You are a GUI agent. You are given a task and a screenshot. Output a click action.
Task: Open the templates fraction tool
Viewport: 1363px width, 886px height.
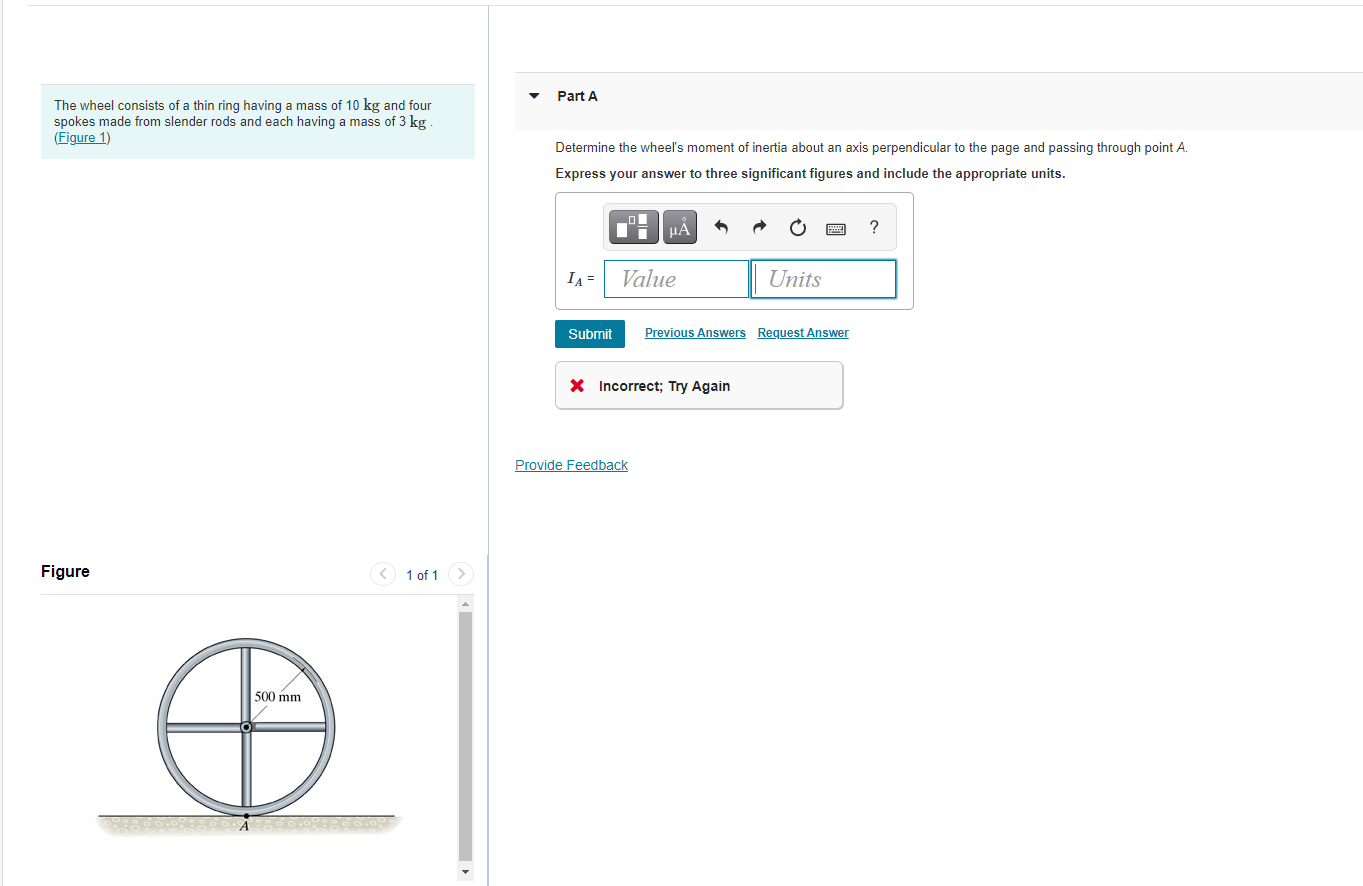tap(633, 228)
